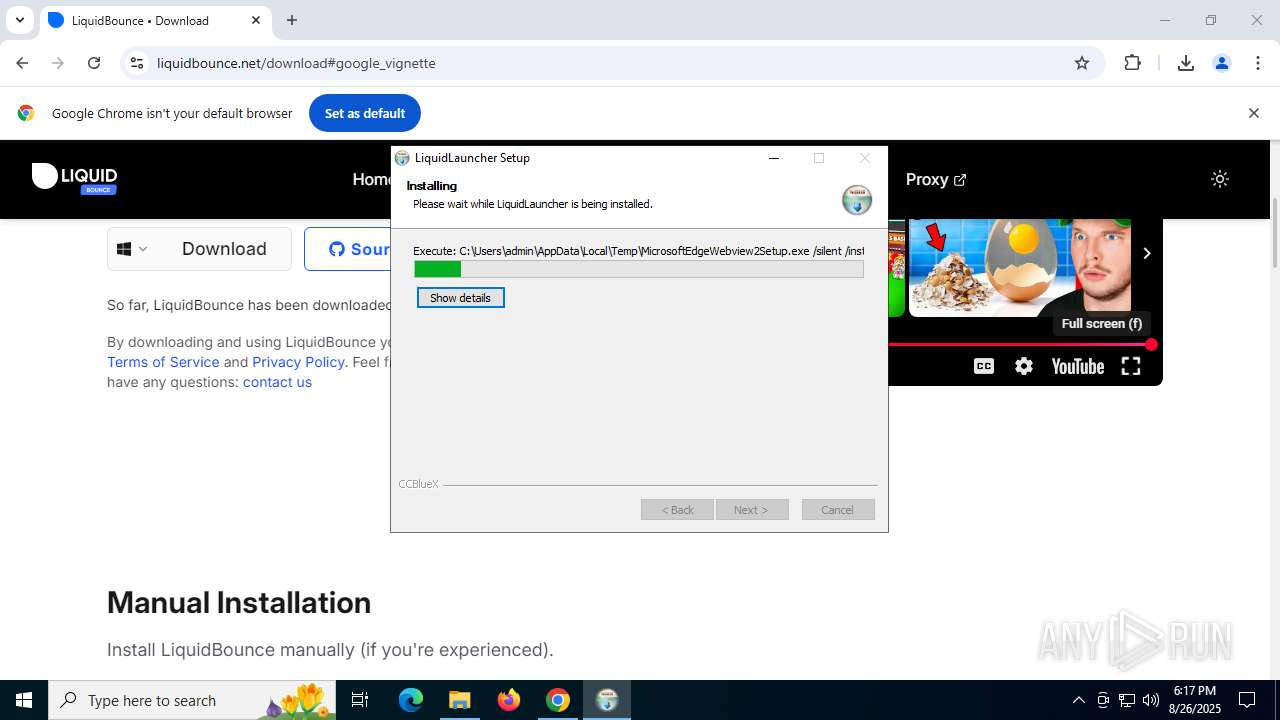The height and width of the screenshot is (720, 1280).
Task: Click the Show details button in installer
Action: tap(460, 298)
